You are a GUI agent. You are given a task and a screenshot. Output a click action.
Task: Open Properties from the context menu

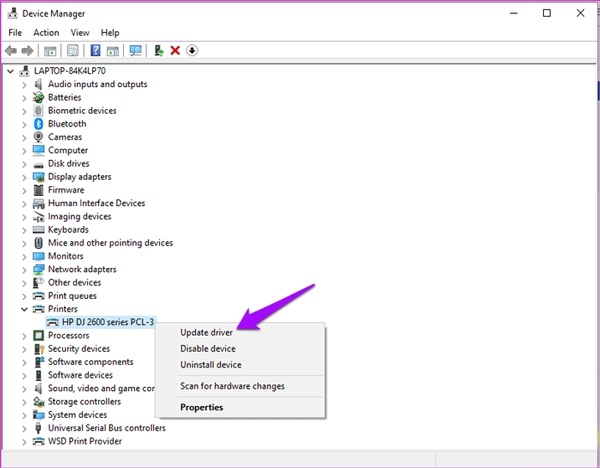click(201, 407)
